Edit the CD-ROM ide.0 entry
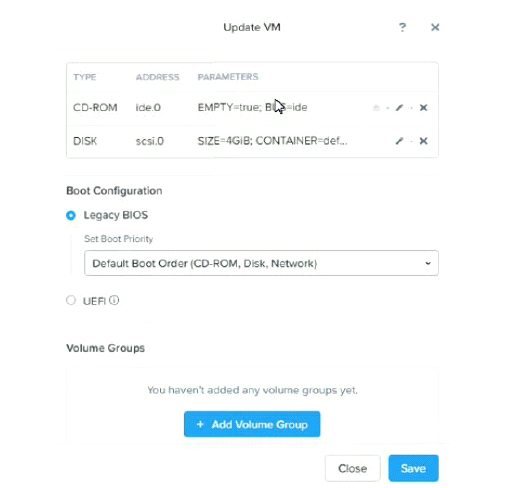518x488 pixels. click(x=399, y=107)
